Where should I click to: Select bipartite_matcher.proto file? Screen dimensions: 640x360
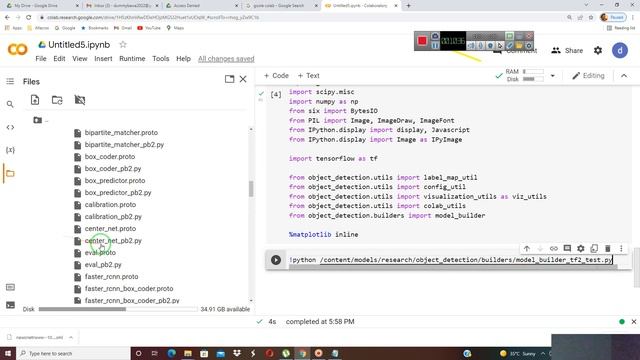pos(121,133)
